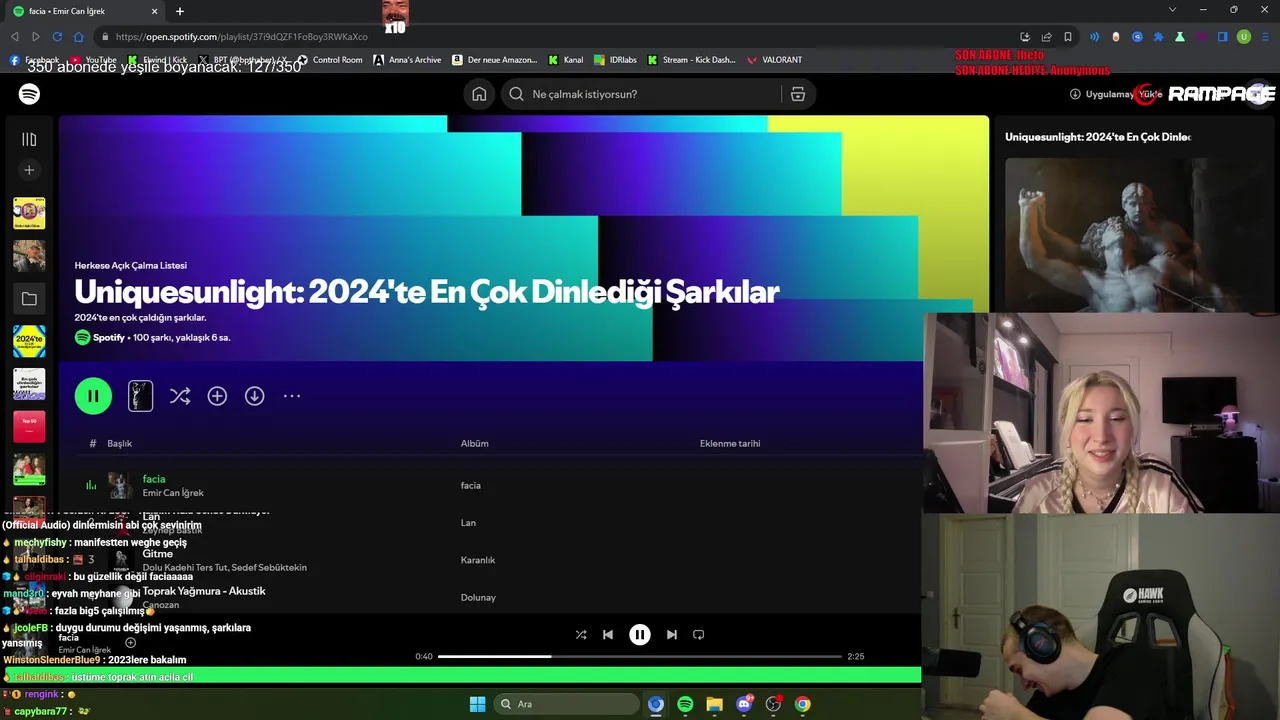Select the facia • Emir Can İğrek tab

tap(85, 11)
